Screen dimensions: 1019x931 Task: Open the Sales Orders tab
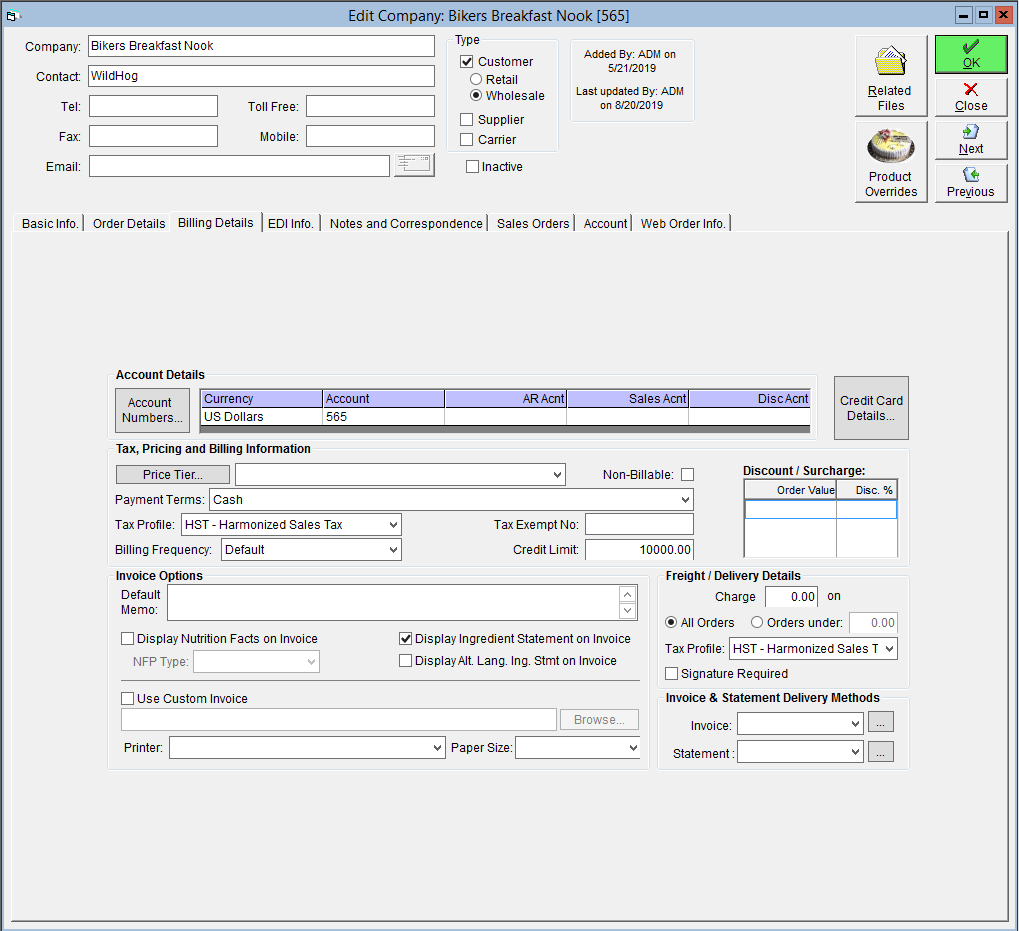533,223
